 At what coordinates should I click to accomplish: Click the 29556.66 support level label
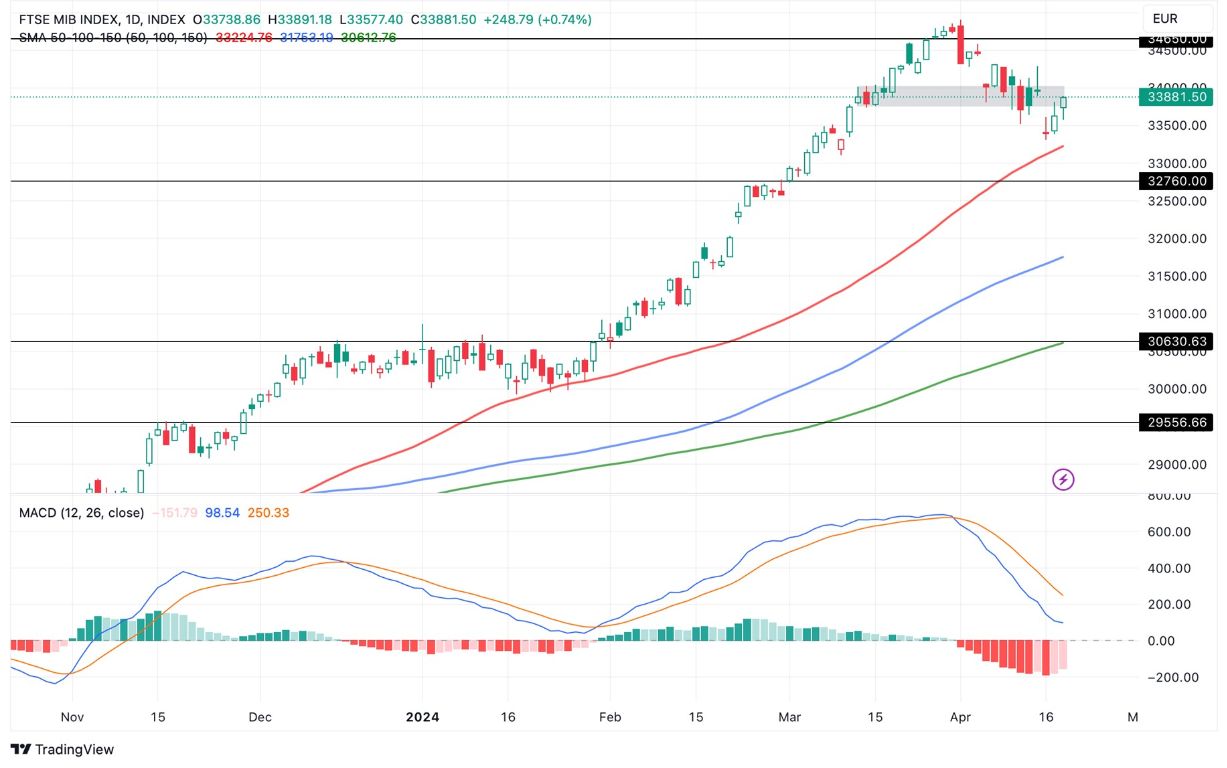tap(1175, 422)
